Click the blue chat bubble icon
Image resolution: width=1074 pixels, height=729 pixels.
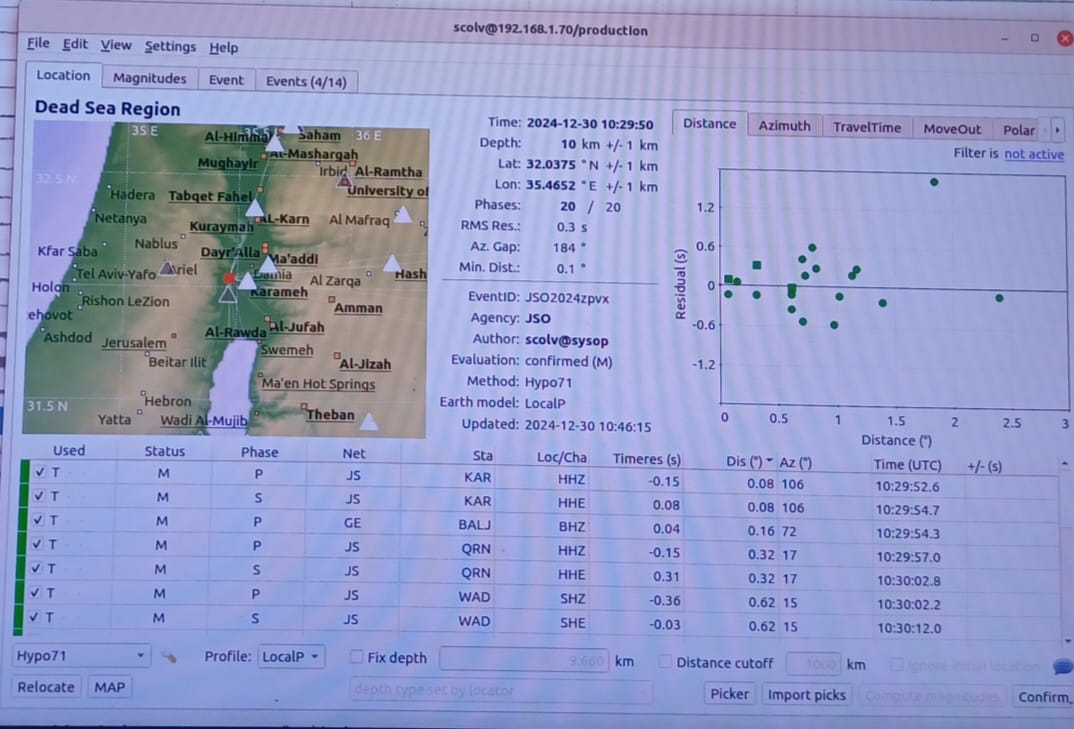click(x=1062, y=666)
